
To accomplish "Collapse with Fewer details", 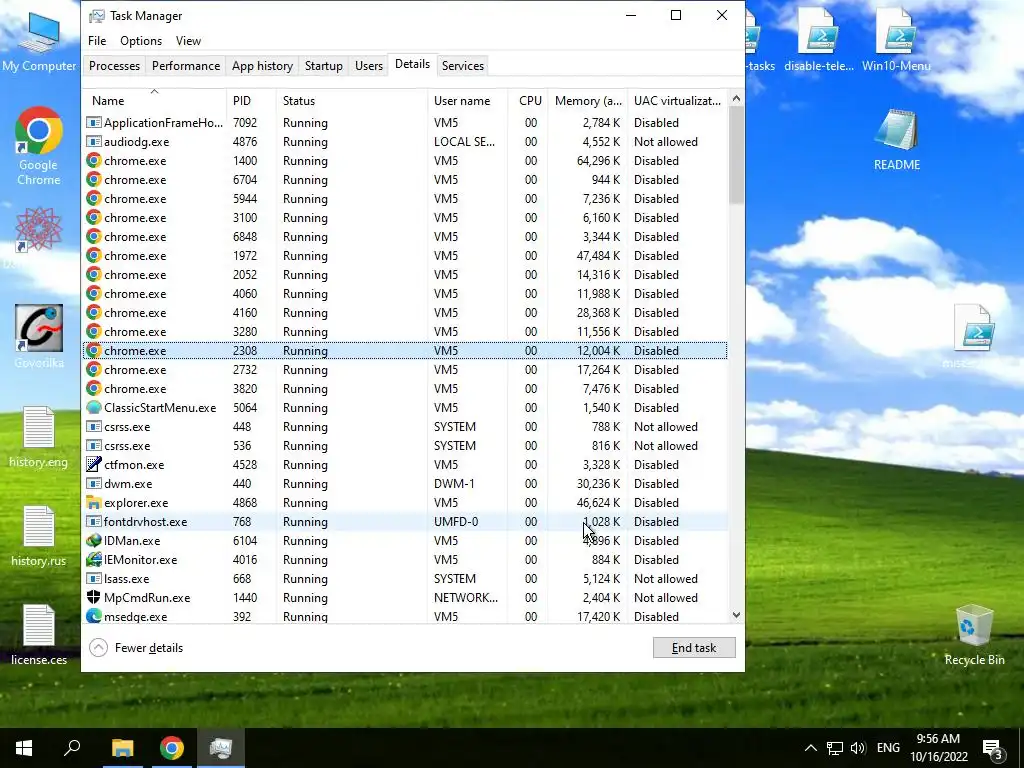I will pos(136,648).
